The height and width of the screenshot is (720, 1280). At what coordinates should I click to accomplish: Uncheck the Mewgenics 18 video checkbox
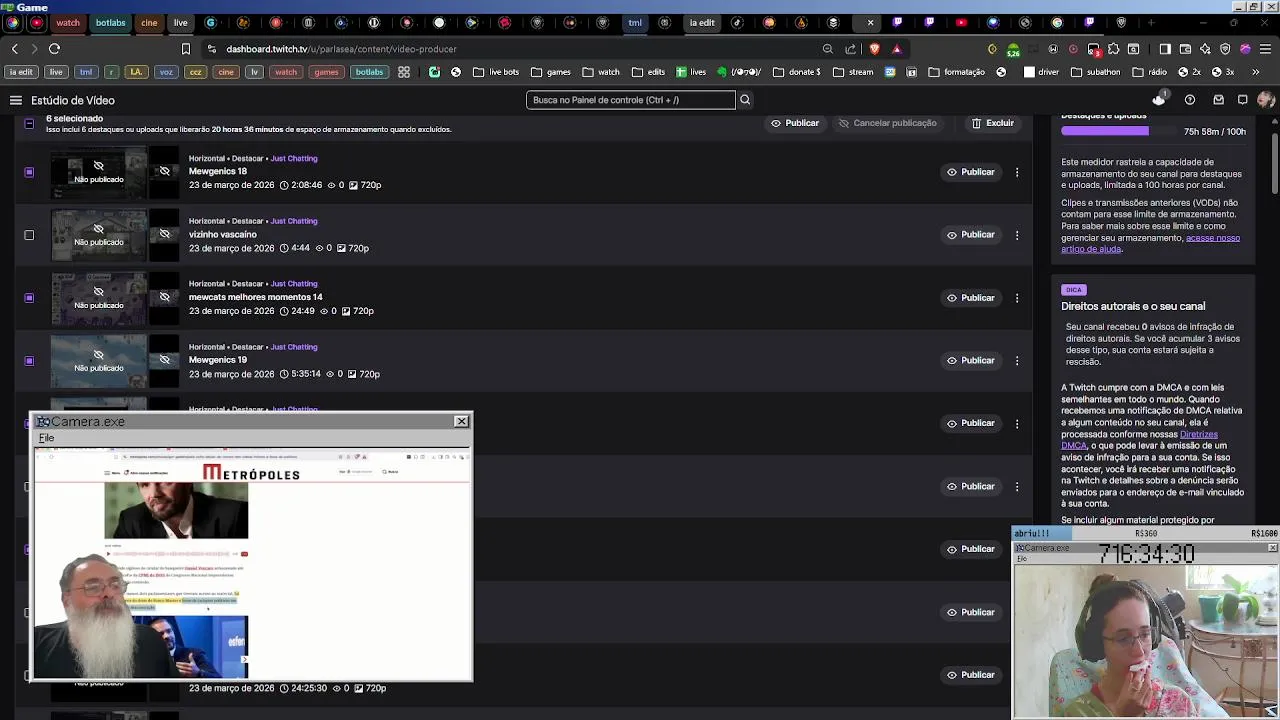tap(29, 172)
